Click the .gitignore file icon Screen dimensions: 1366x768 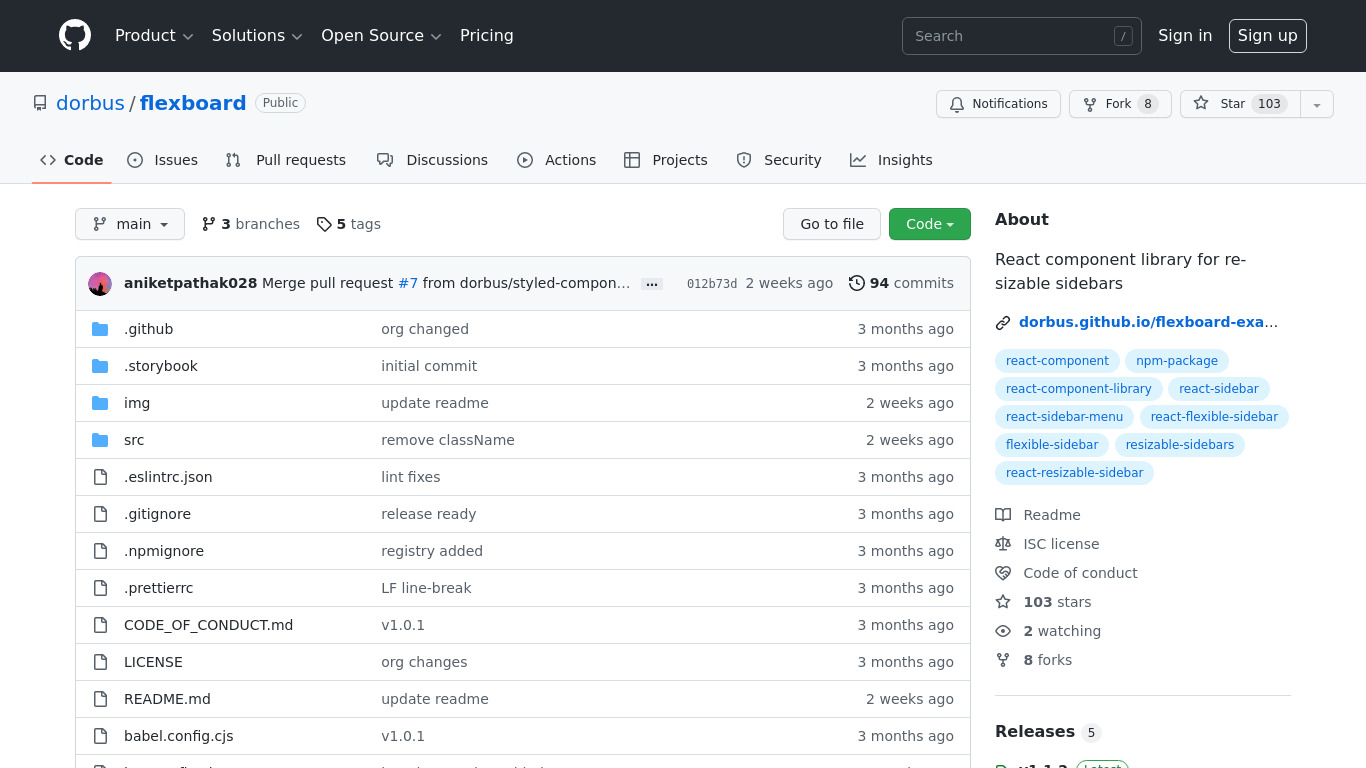(x=100, y=514)
